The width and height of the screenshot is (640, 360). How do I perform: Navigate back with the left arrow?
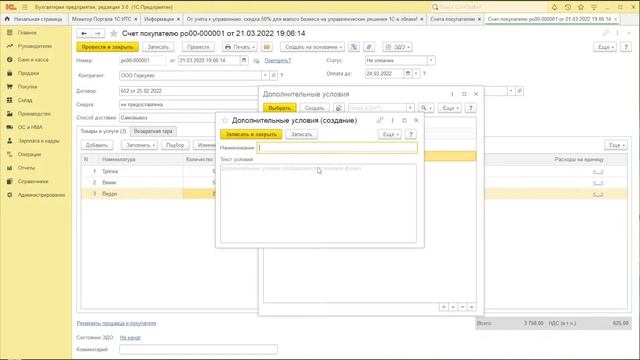[x=84, y=33]
